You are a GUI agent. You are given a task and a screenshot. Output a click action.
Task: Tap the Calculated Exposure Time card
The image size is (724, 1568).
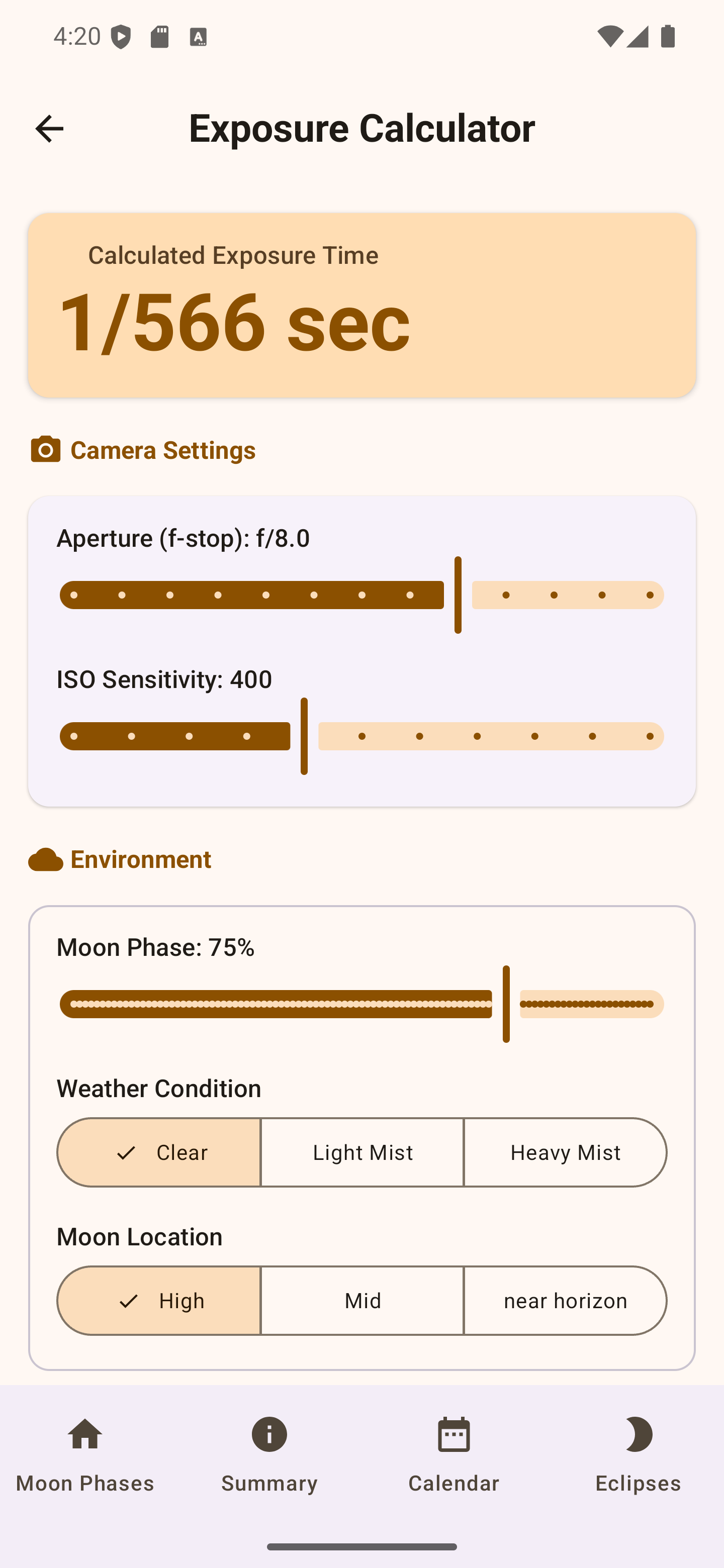click(x=361, y=306)
